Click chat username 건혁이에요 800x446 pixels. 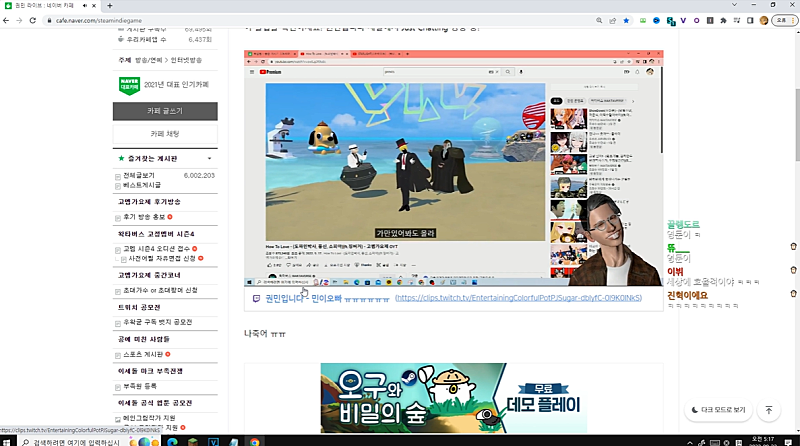[687, 295]
